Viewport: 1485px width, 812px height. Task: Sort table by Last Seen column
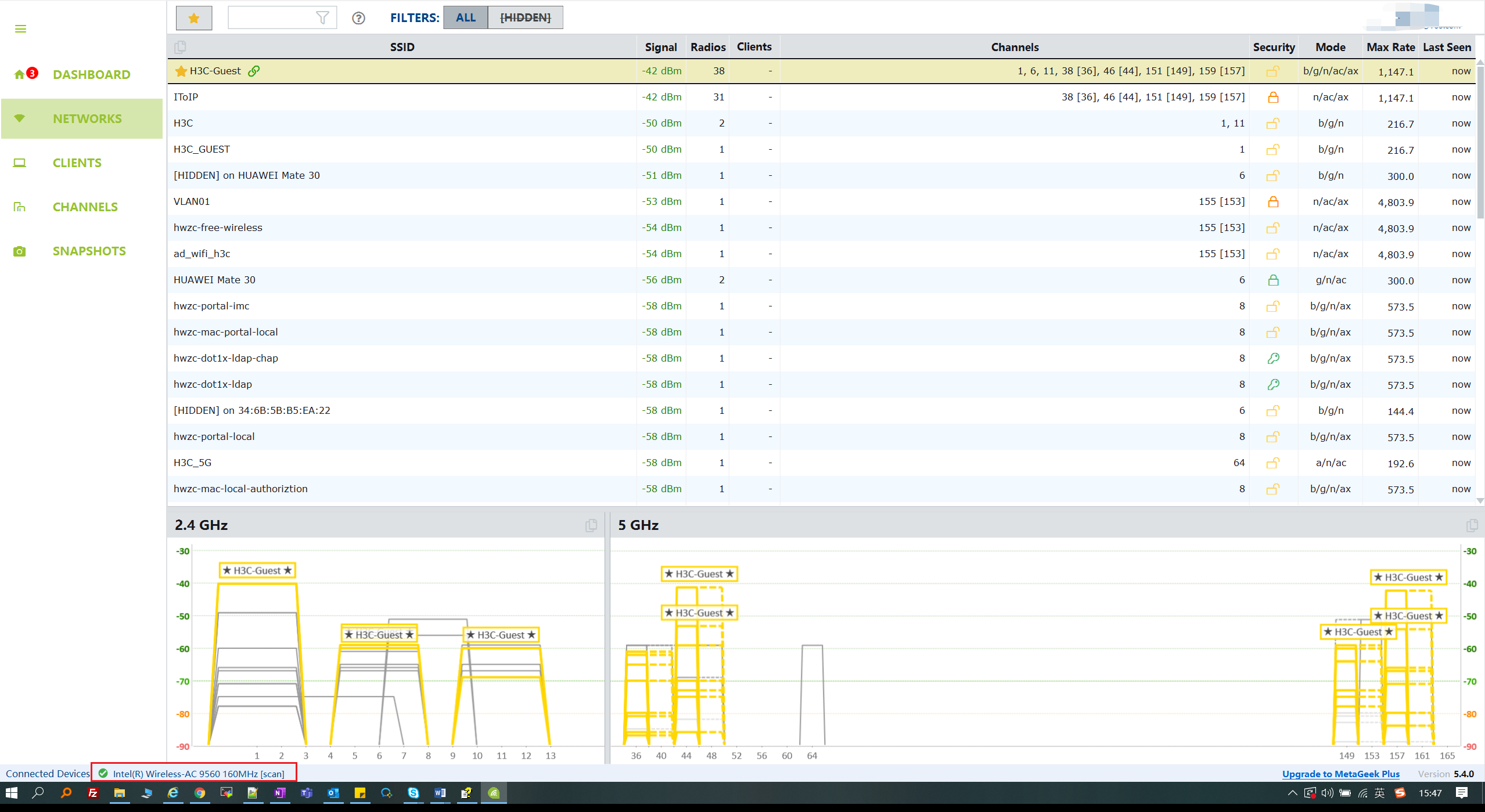[1447, 47]
